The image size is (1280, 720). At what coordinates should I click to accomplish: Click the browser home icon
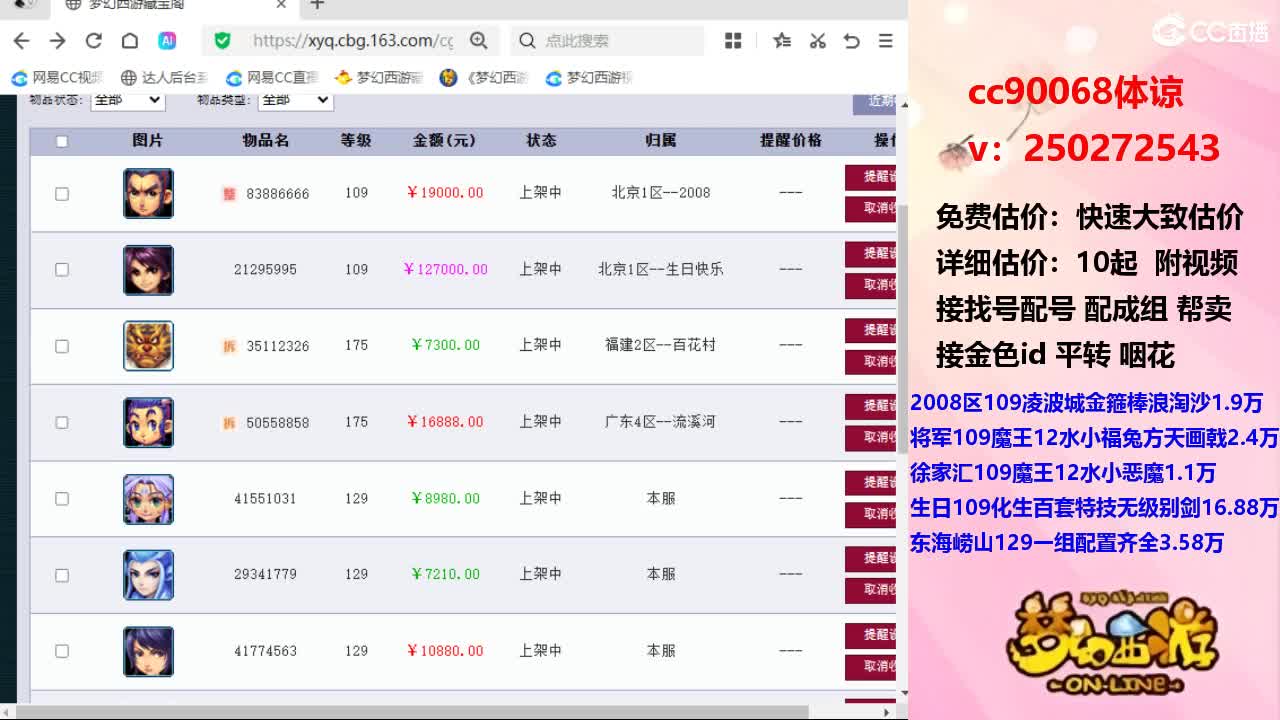tap(130, 41)
